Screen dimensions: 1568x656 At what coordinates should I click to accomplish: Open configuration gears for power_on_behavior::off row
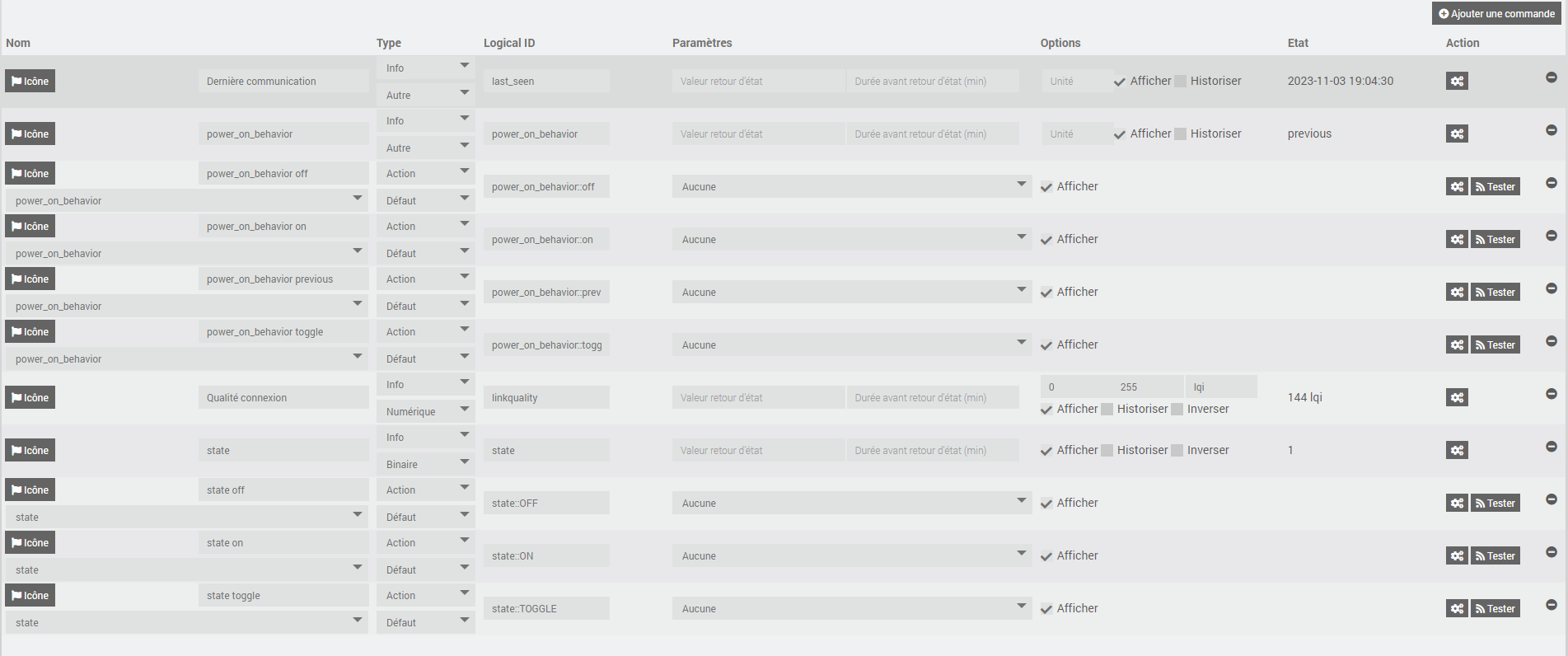click(x=1457, y=186)
